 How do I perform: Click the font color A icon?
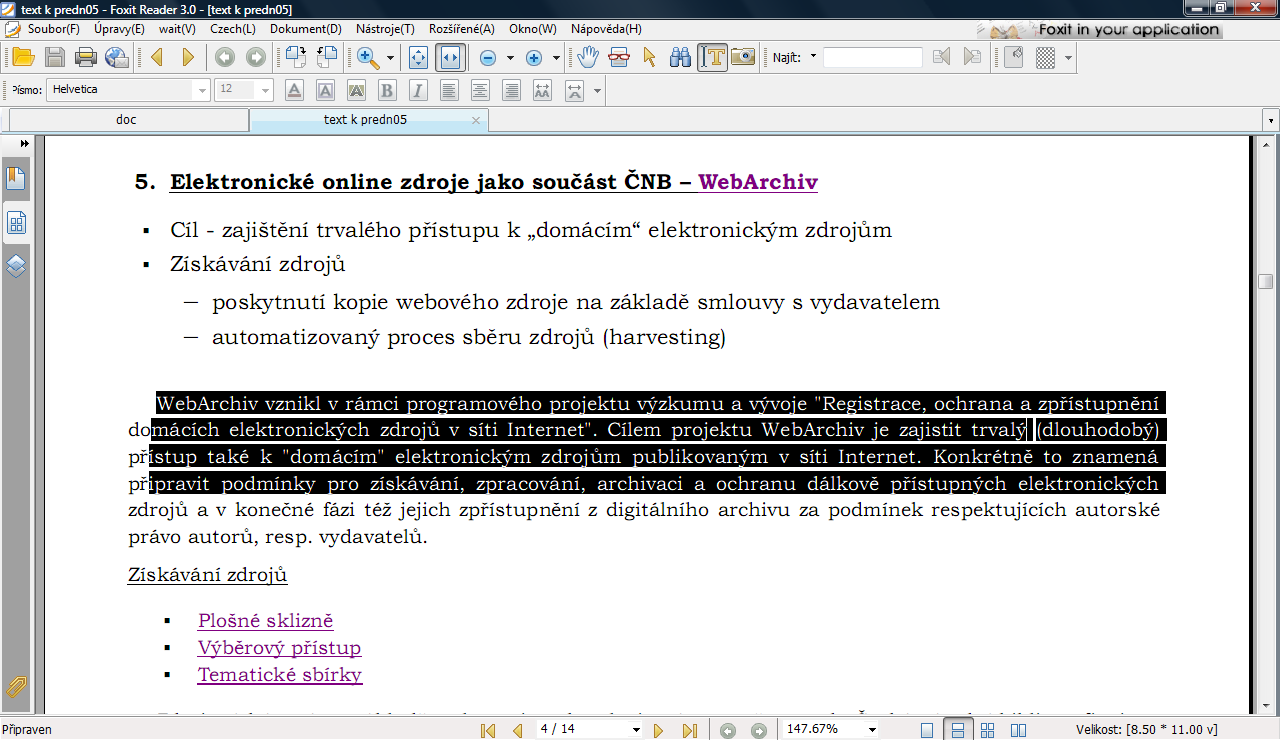coord(294,90)
